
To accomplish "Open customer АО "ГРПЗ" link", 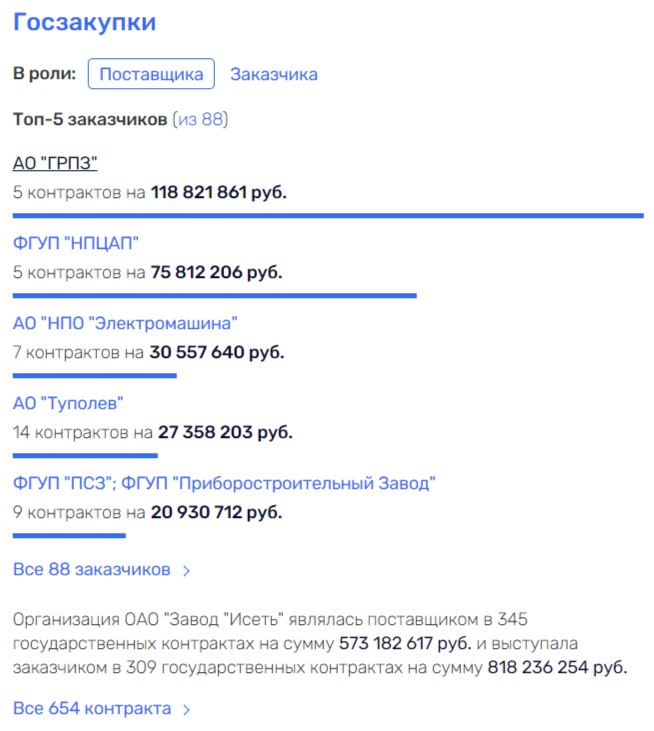I will point(55,164).
